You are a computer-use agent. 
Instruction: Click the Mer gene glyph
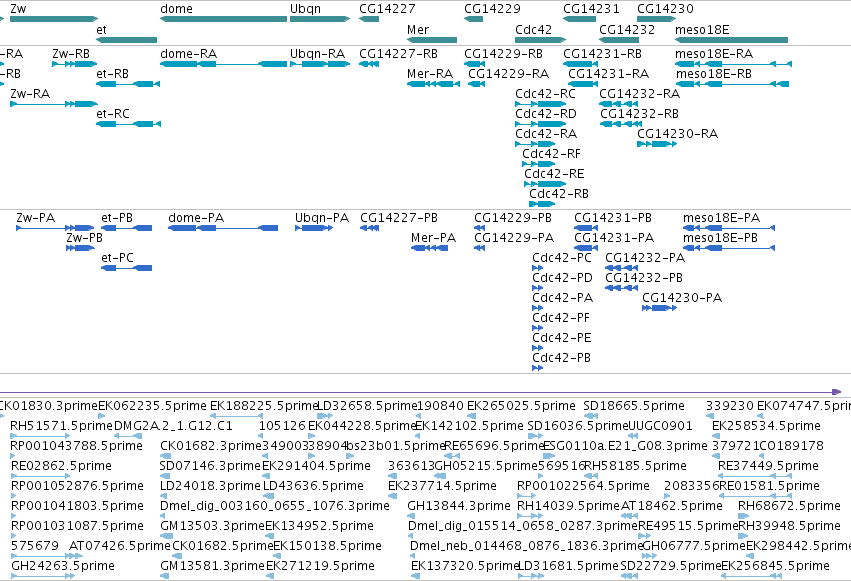(432, 40)
